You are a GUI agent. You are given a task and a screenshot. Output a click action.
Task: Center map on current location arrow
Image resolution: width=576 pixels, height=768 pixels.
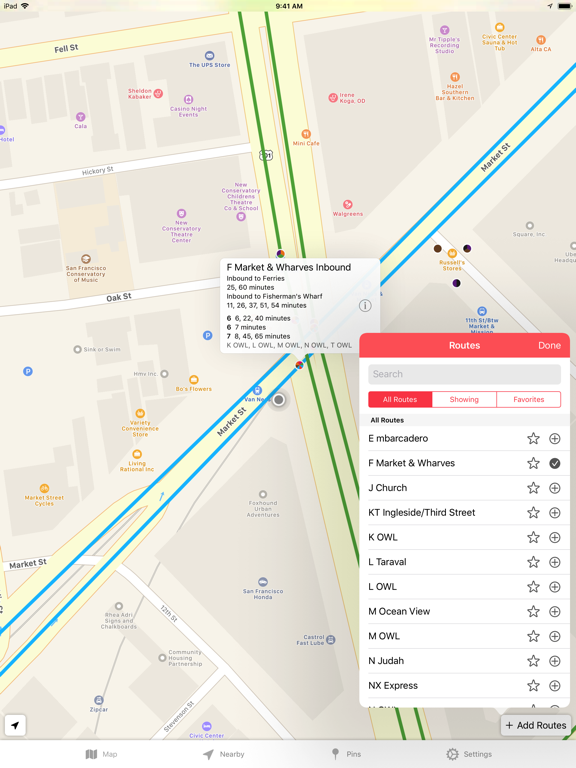point(15,725)
